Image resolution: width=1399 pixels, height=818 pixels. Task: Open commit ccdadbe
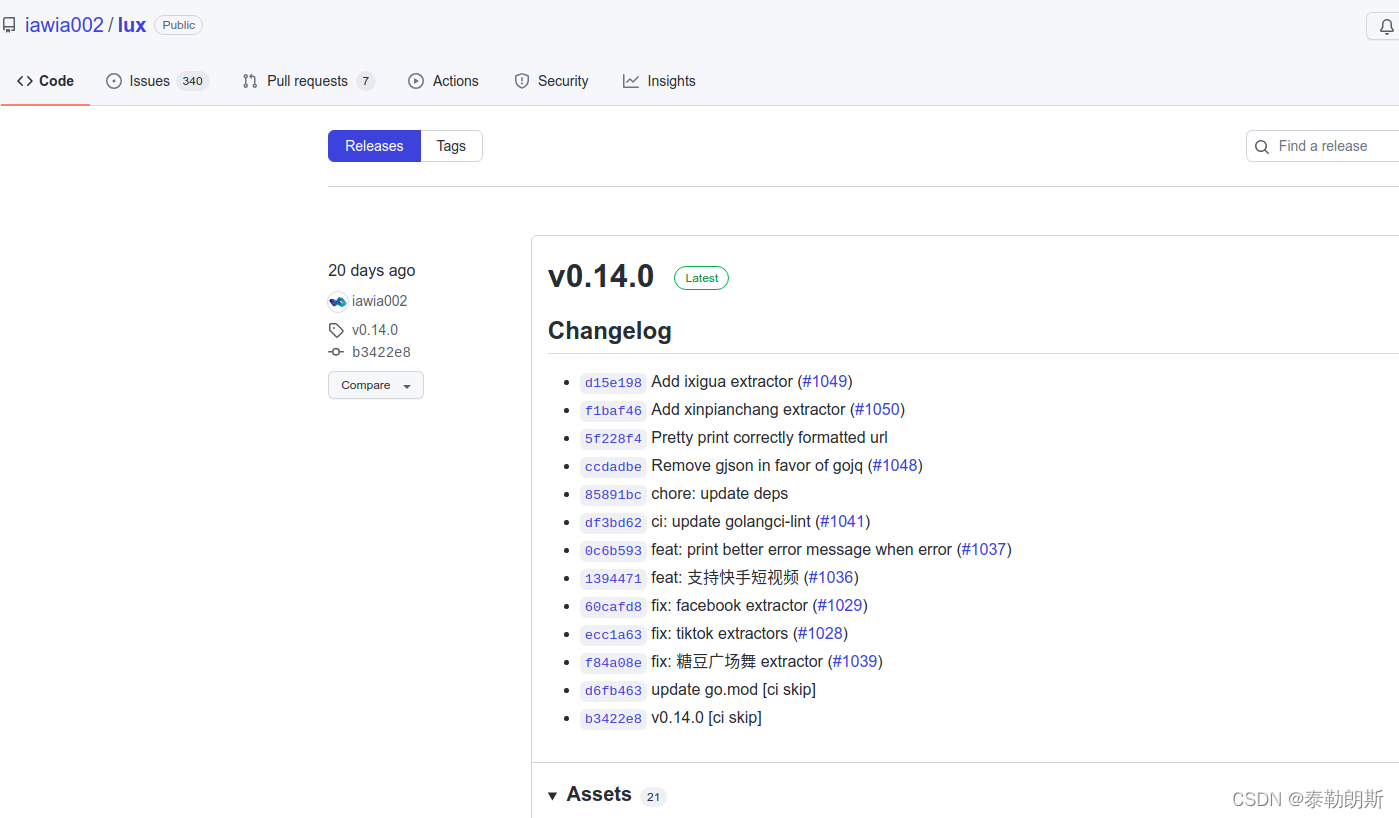coord(613,466)
